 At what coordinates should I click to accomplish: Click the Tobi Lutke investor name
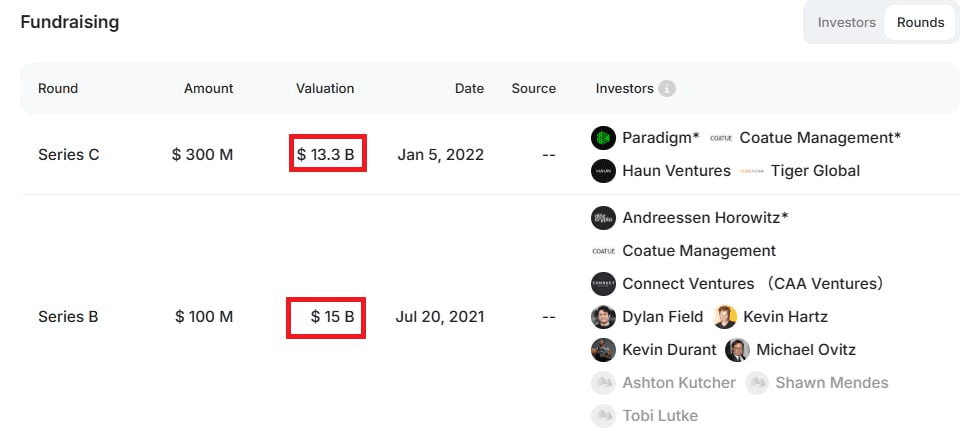coord(660,416)
